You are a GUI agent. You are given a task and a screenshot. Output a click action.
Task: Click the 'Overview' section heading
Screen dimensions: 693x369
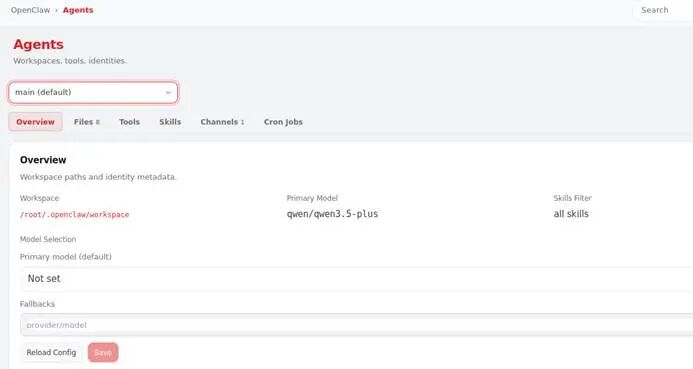(43, 160)
